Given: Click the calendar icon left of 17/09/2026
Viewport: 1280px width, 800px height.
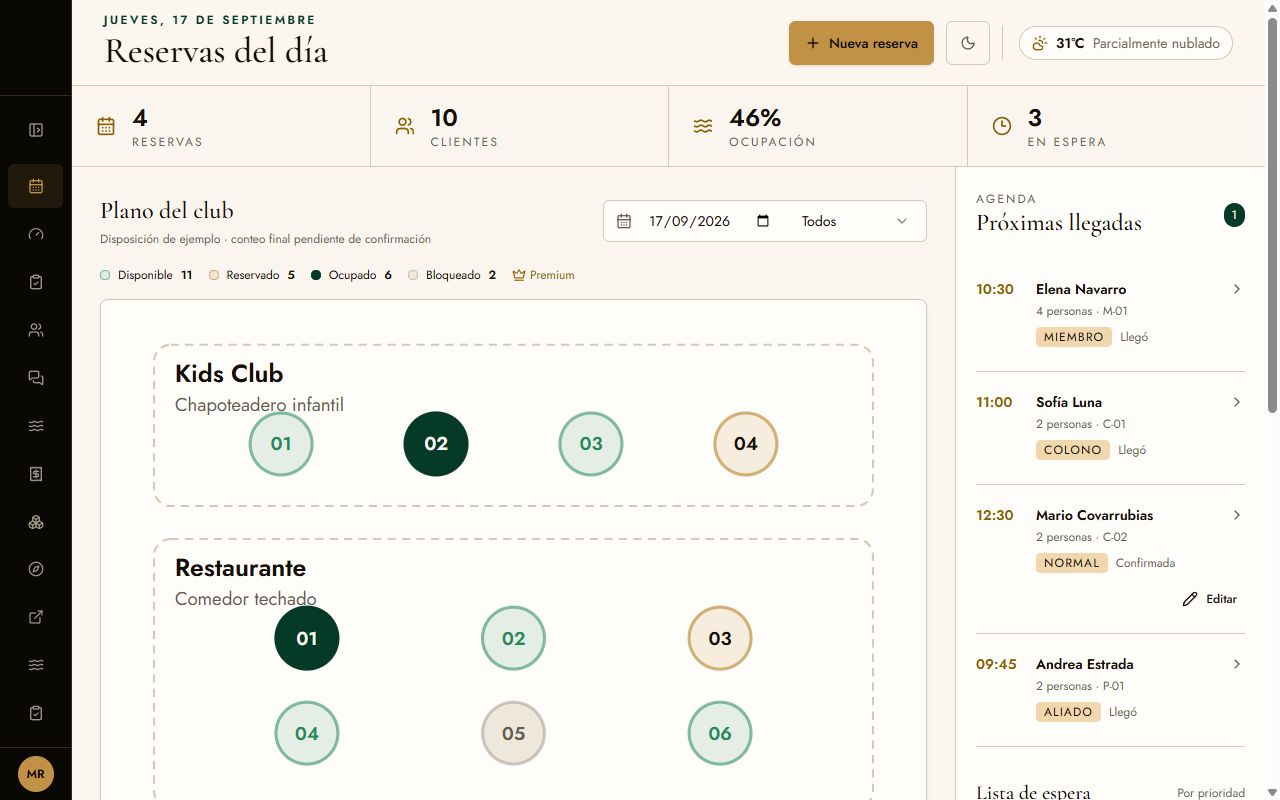Looking at the screenshot, I should coord(624,221).
